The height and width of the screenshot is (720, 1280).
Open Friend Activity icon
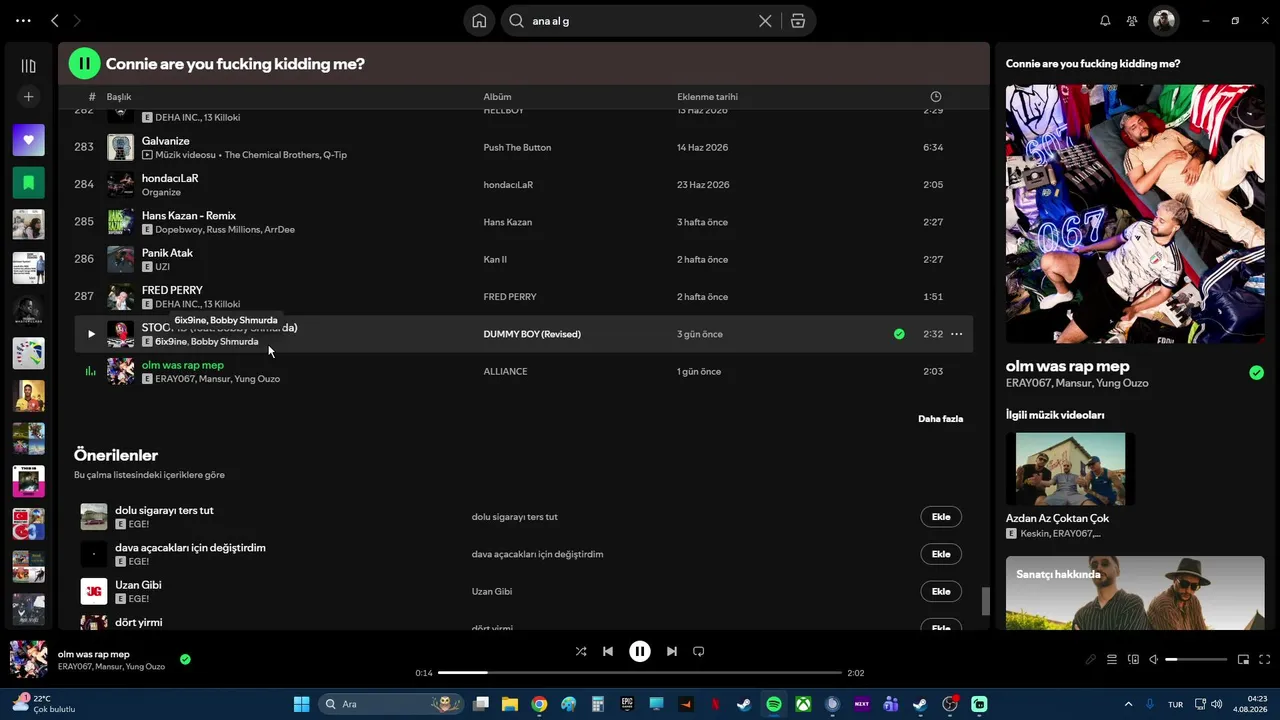(x=1132, y=21)
